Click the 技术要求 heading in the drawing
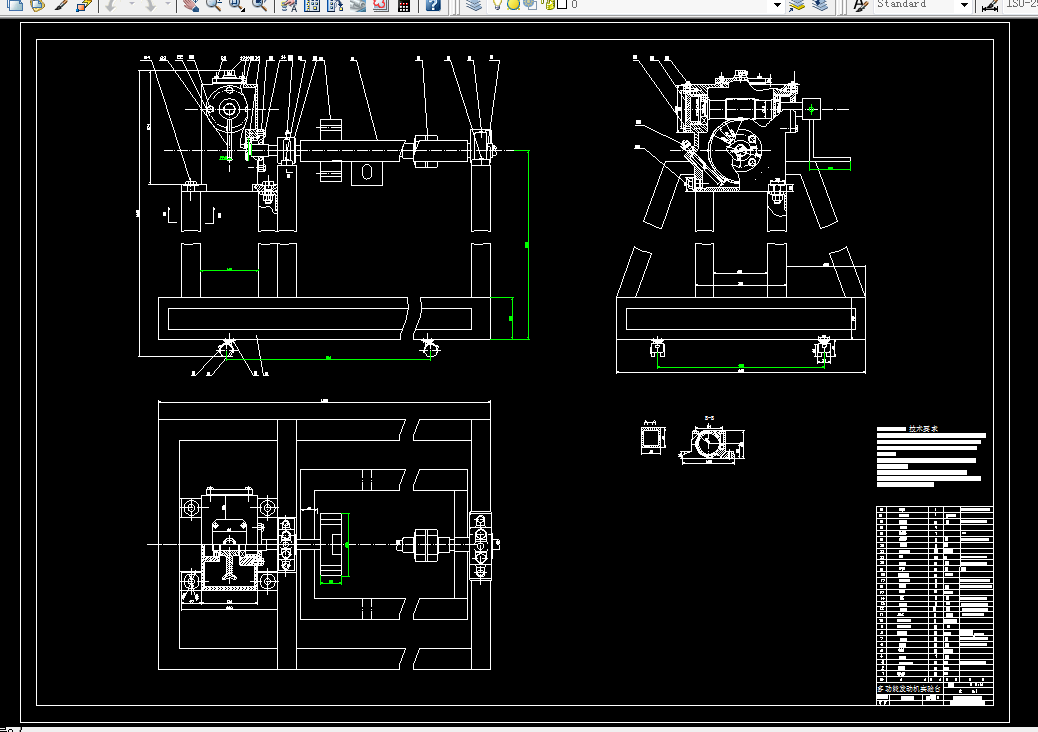The image size is (1038, 732). [x=923, y=429]
